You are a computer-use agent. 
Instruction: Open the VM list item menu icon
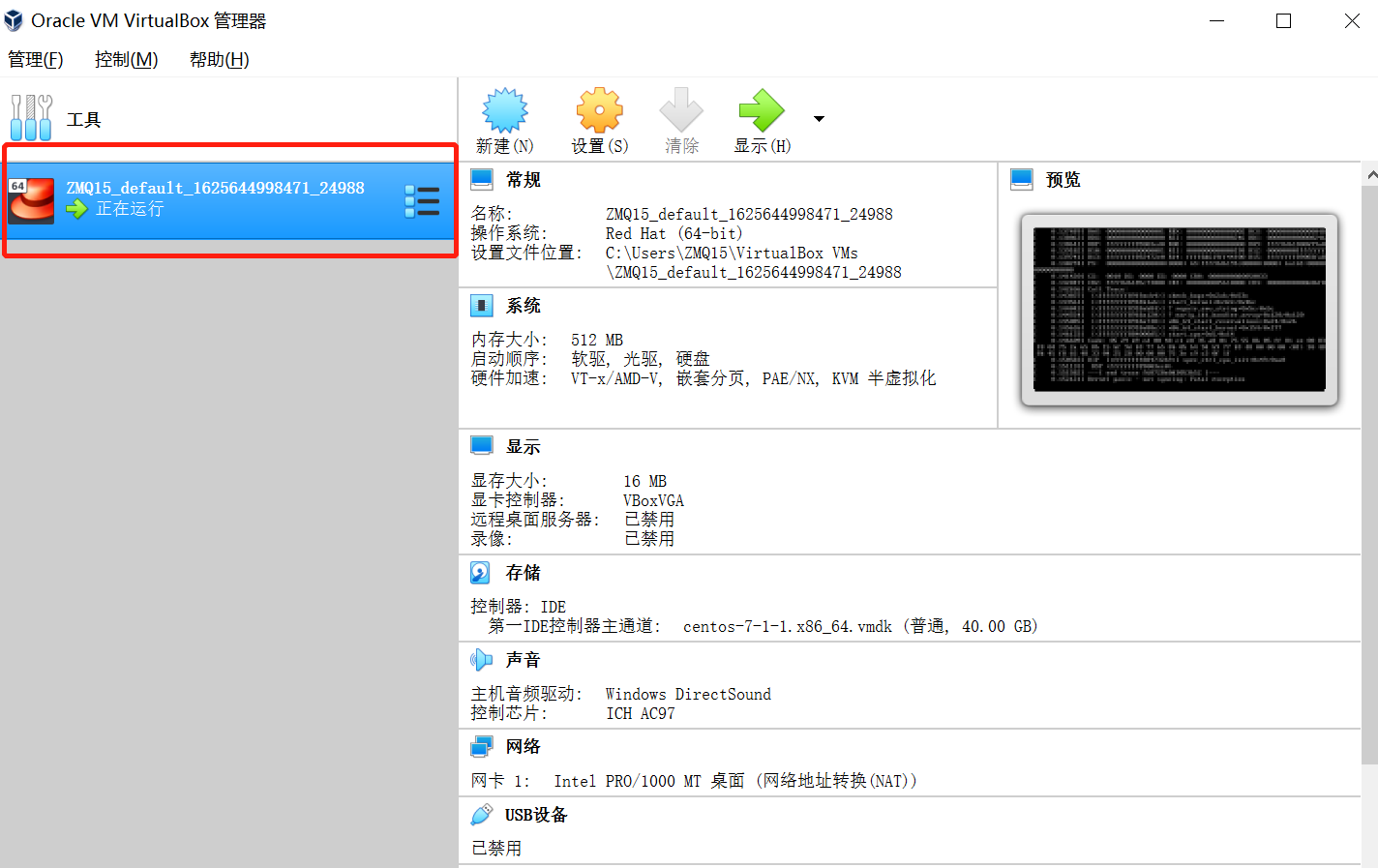pos(423,200)
